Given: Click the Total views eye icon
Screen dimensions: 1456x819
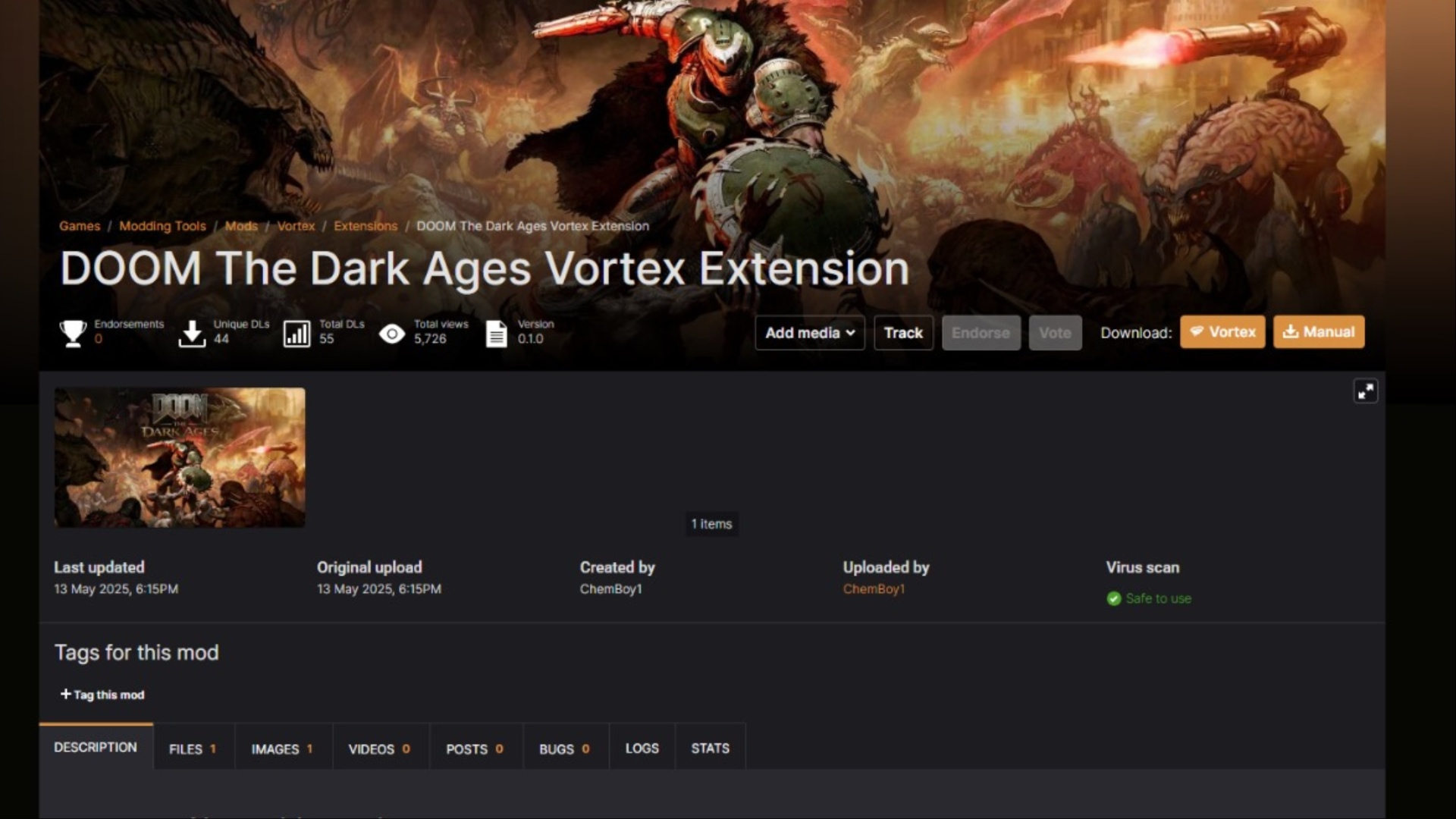Looking at the screenshot, I should click(x=391, y=334).
